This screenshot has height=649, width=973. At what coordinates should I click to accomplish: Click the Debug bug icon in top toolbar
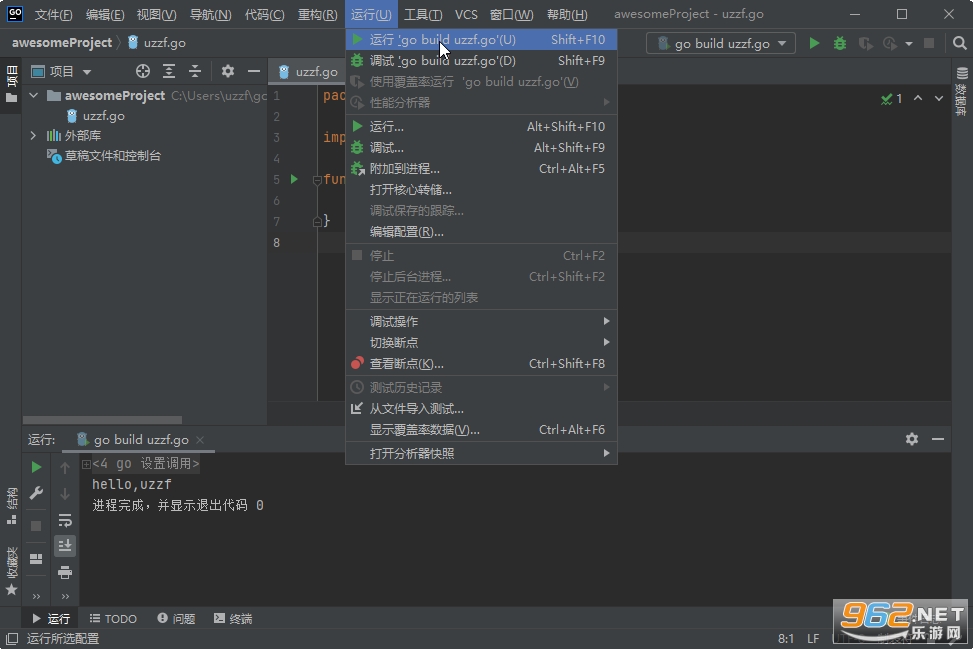click(840, 43)
